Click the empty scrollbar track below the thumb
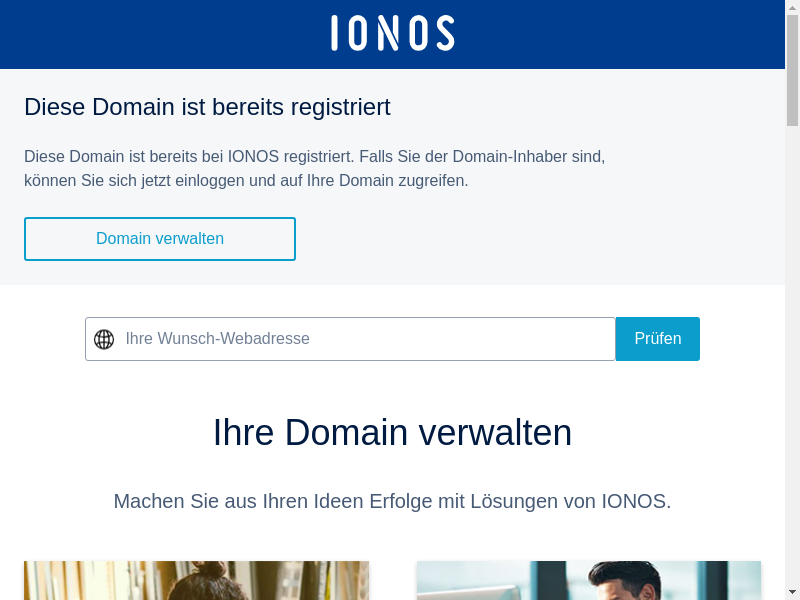 (792, 350)
